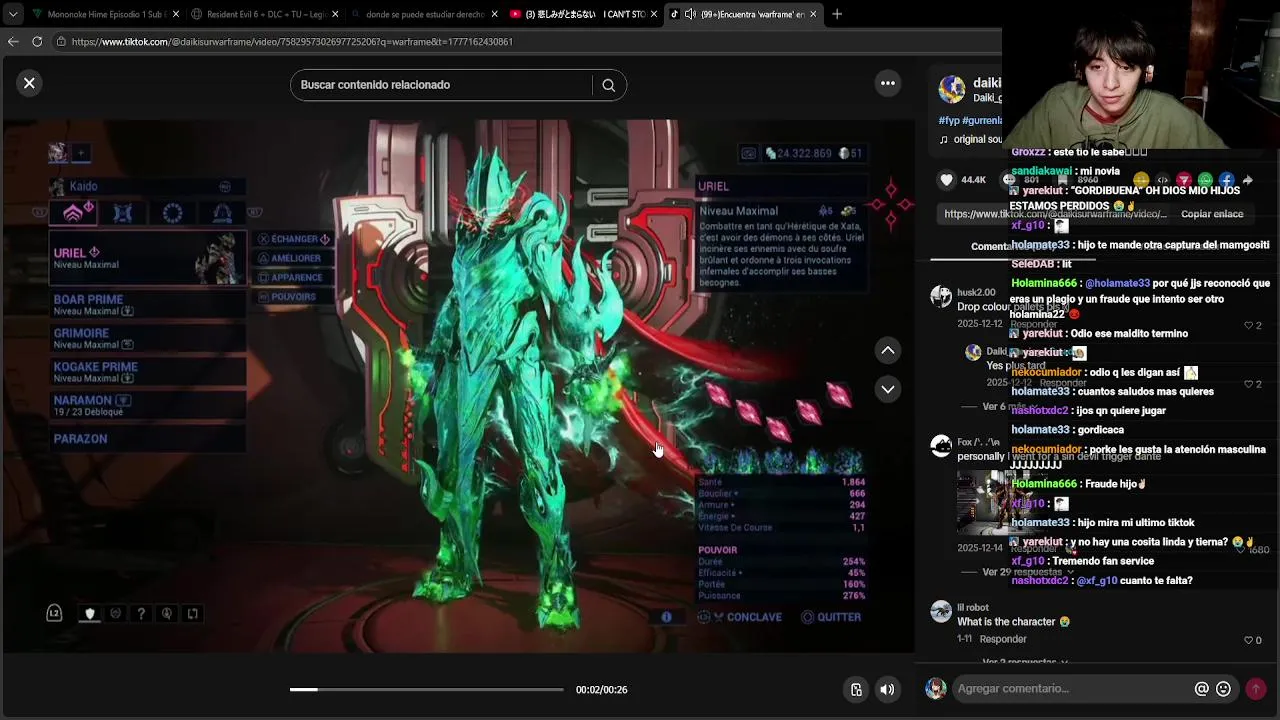Image resolution: width=1280 pixels, height=720 pixels.
Task: Seek on the video progress bar
Action: click(427, 689)
